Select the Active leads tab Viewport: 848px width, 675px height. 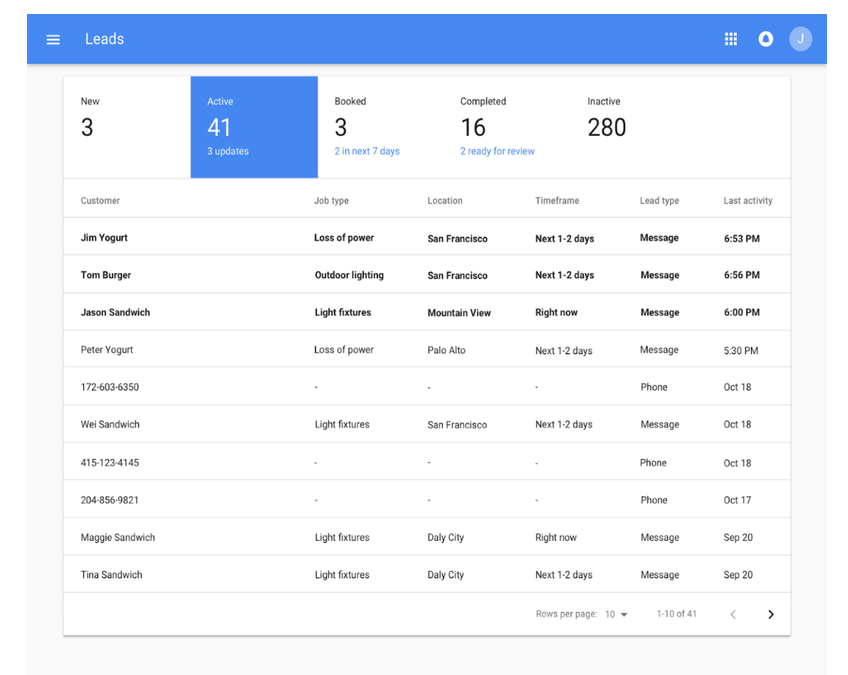[x=254, y=127]
